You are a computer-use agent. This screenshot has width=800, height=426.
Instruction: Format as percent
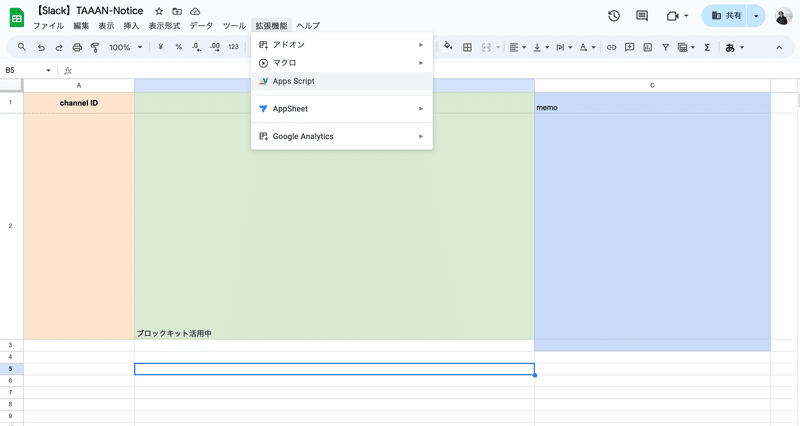(x=179, y=47)
